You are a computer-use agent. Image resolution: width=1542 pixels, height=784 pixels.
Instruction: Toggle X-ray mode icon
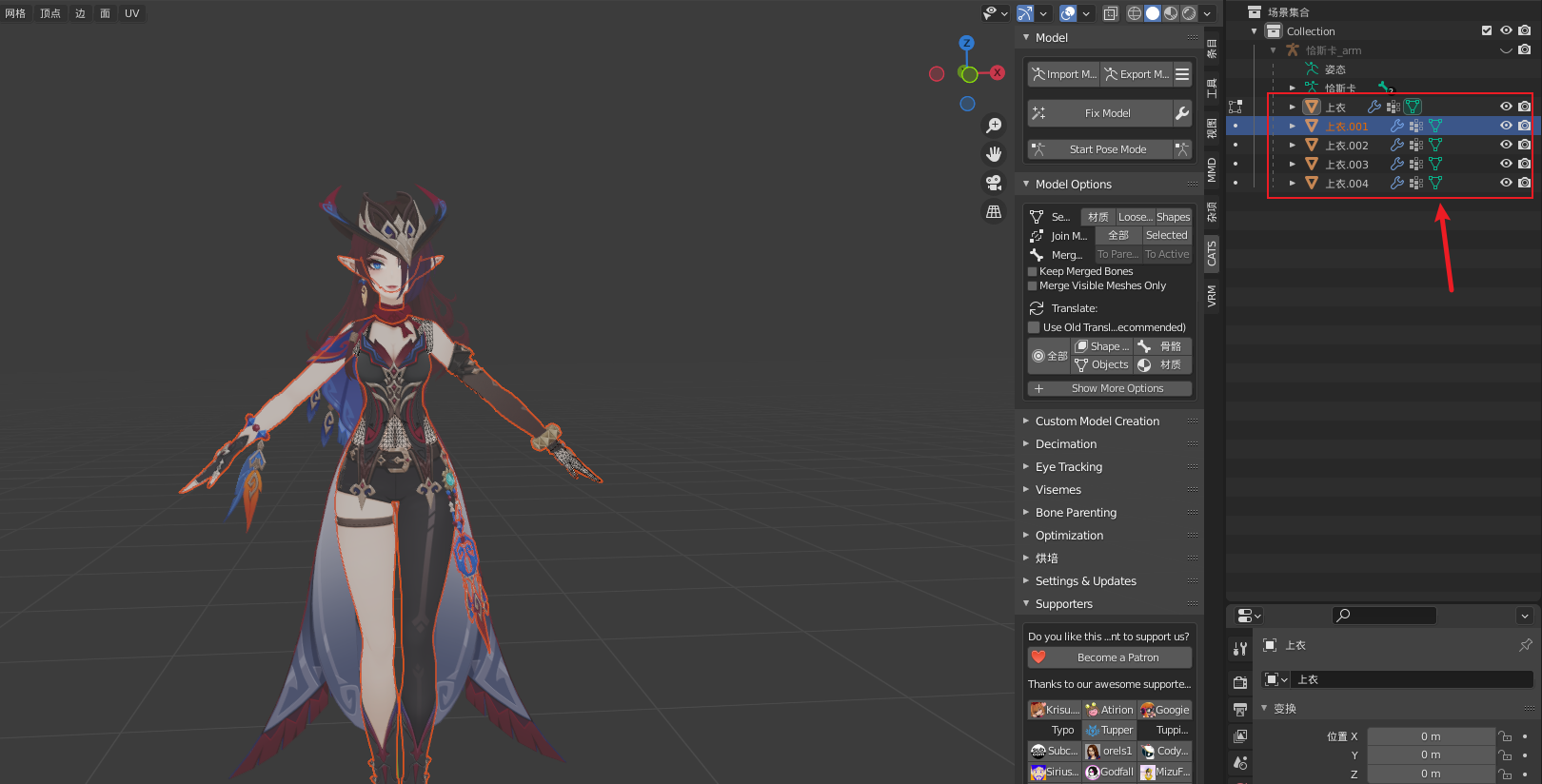point(1111,13)
